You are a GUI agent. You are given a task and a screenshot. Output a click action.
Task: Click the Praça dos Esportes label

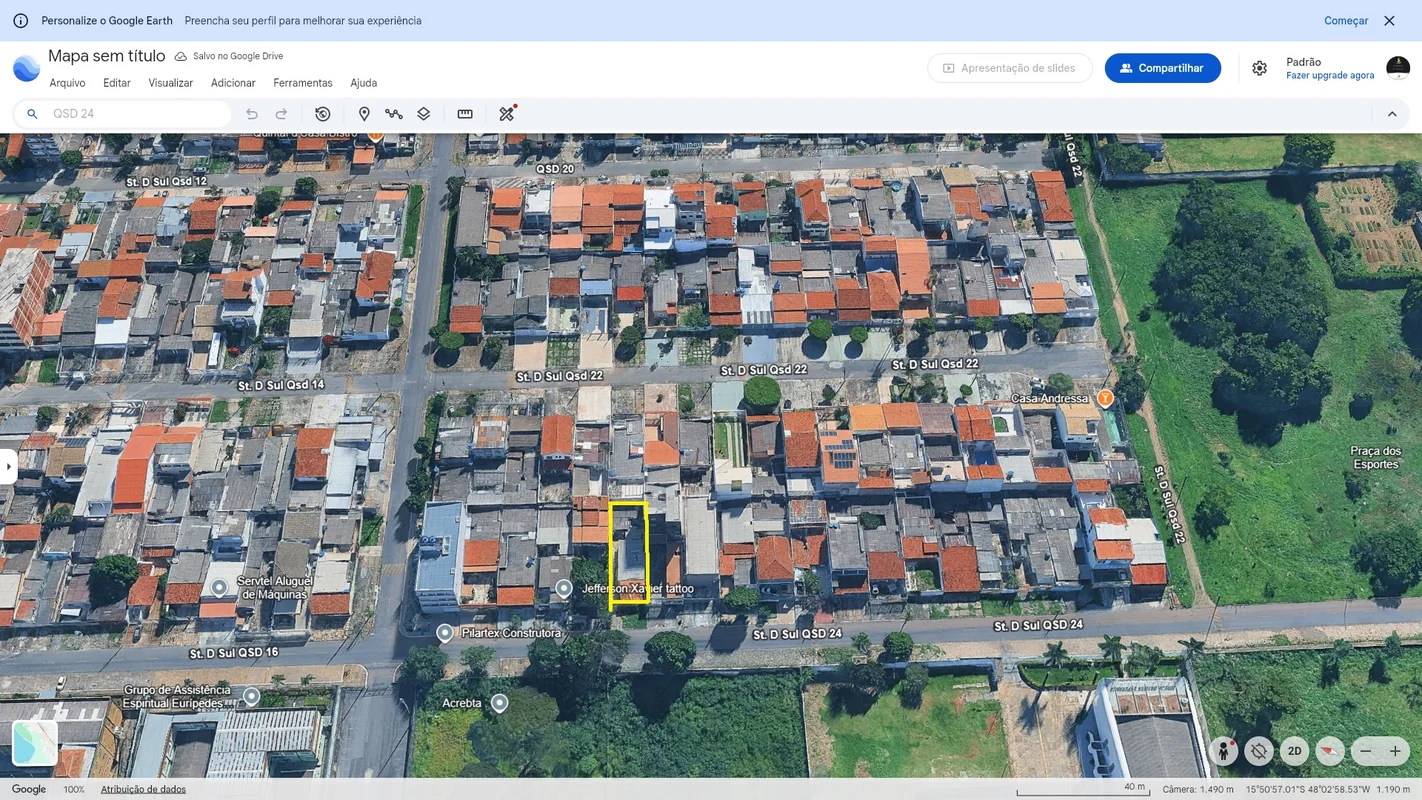pos(1376,458)
